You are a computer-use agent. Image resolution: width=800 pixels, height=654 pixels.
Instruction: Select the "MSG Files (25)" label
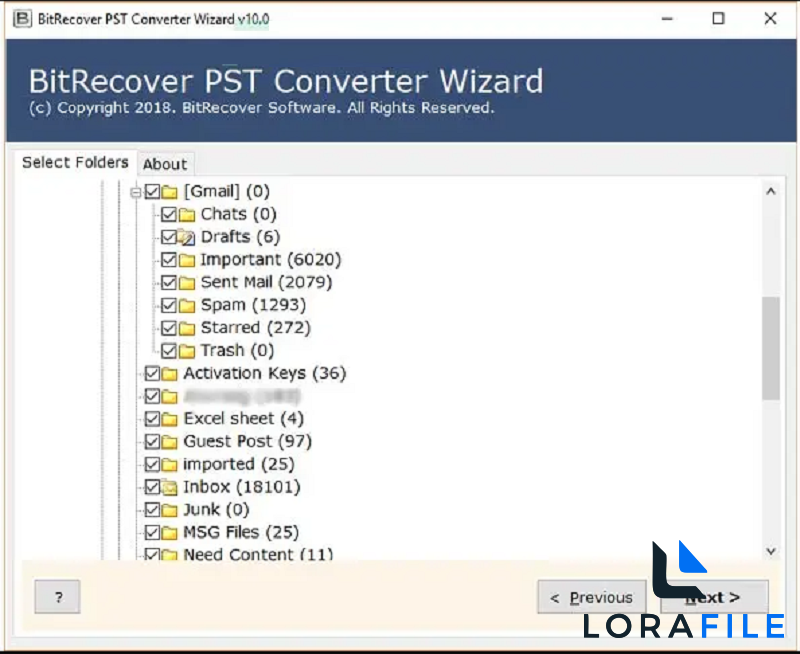click(x=241, y=532)
